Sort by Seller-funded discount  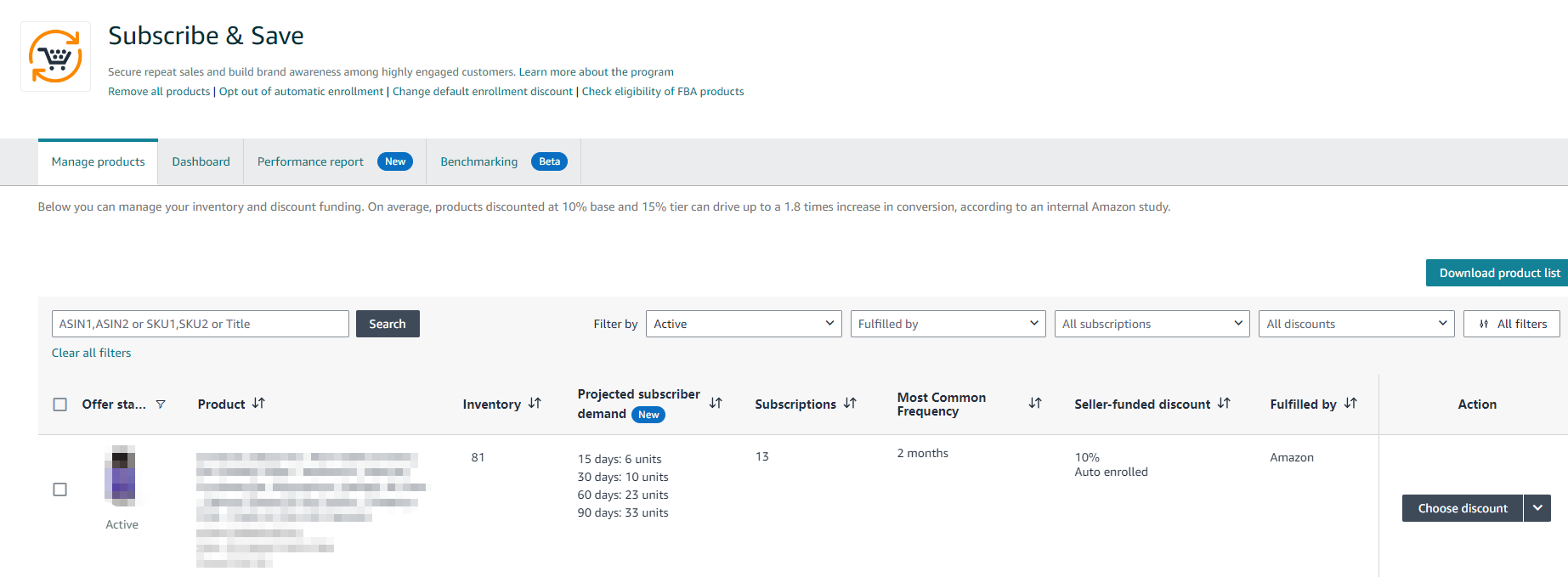[x=1224, y=404]
